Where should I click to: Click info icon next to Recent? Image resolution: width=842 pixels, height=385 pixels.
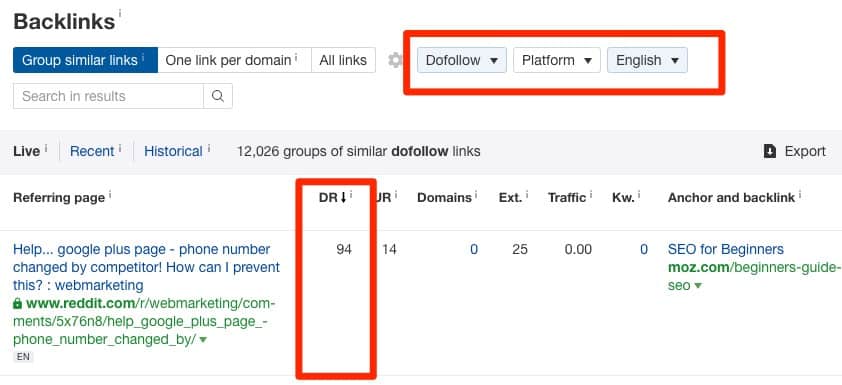point(119,148)
